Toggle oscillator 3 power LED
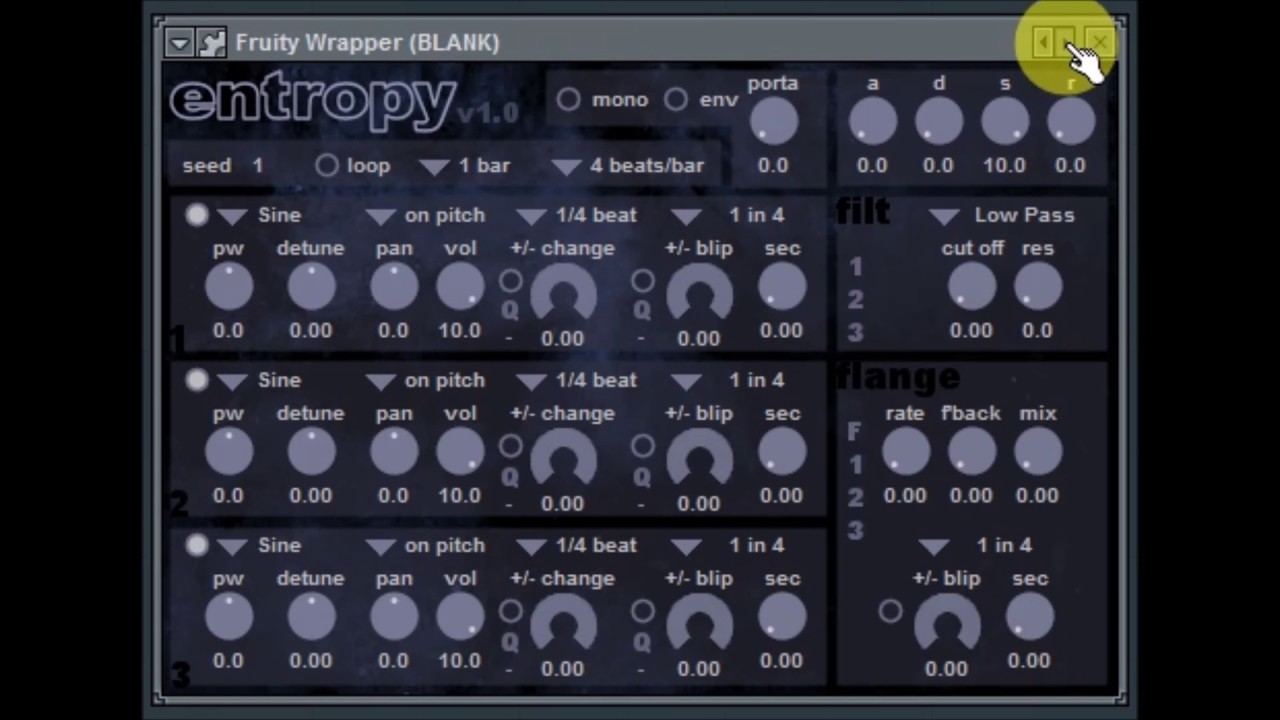This screenshot has height=720, width=1280. (197, 545)
